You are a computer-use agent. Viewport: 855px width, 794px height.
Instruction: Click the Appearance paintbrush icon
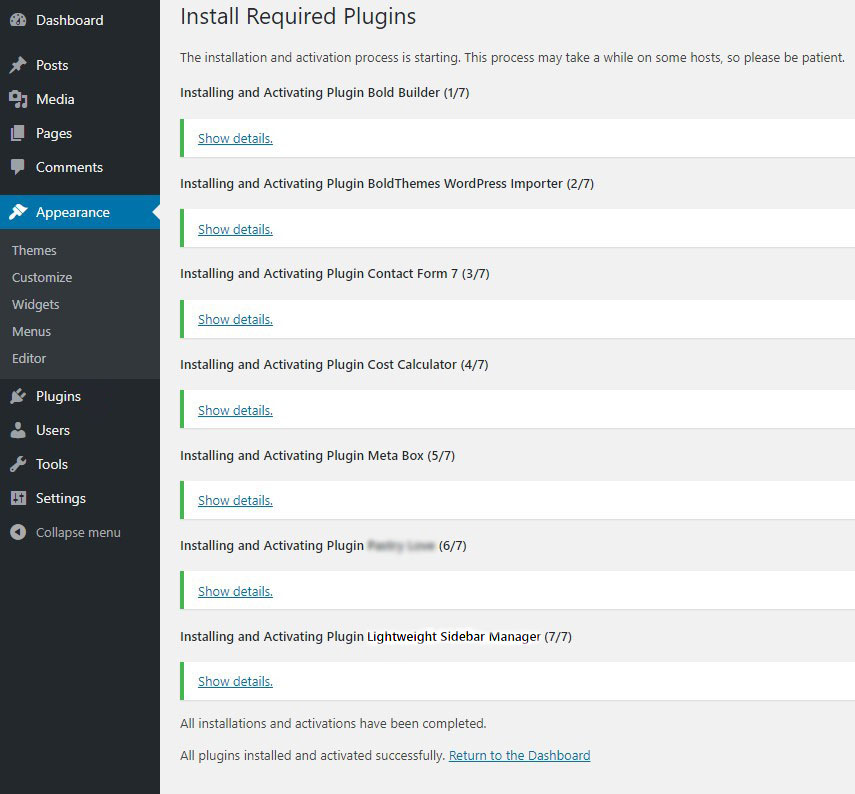coord(18,212)
